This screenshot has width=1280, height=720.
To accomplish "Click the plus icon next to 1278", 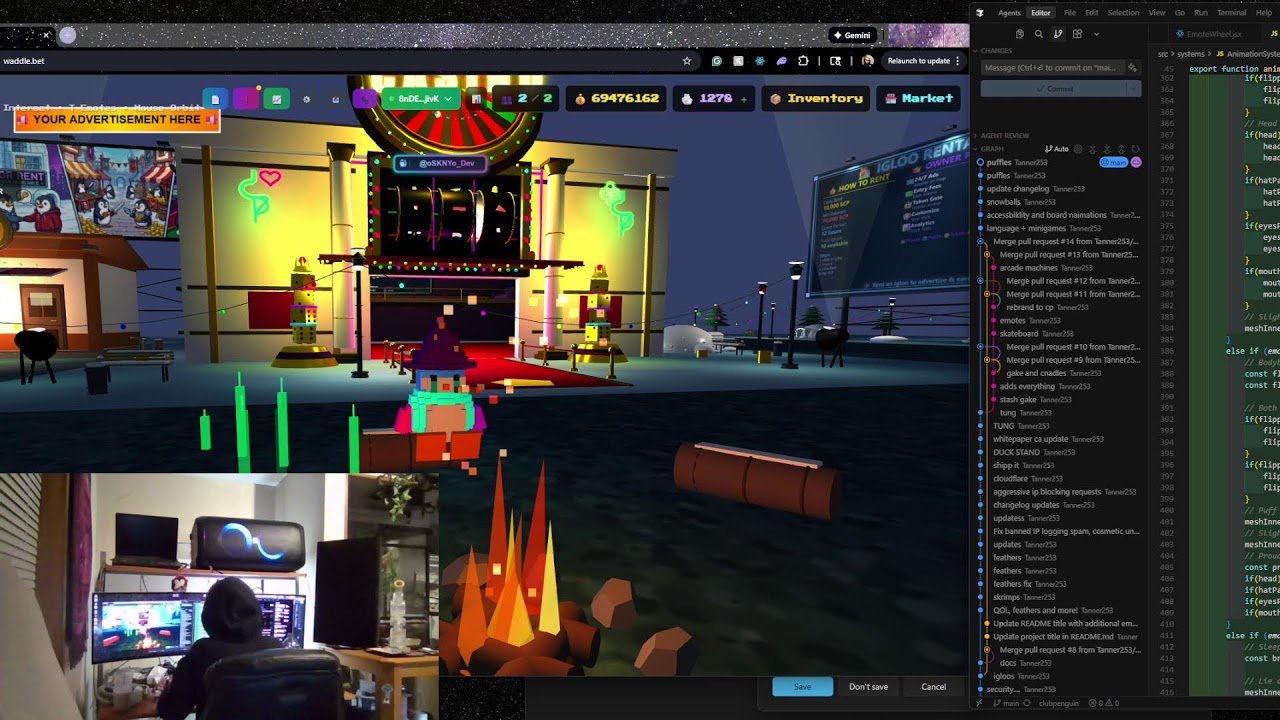I will tap(743, 99).
